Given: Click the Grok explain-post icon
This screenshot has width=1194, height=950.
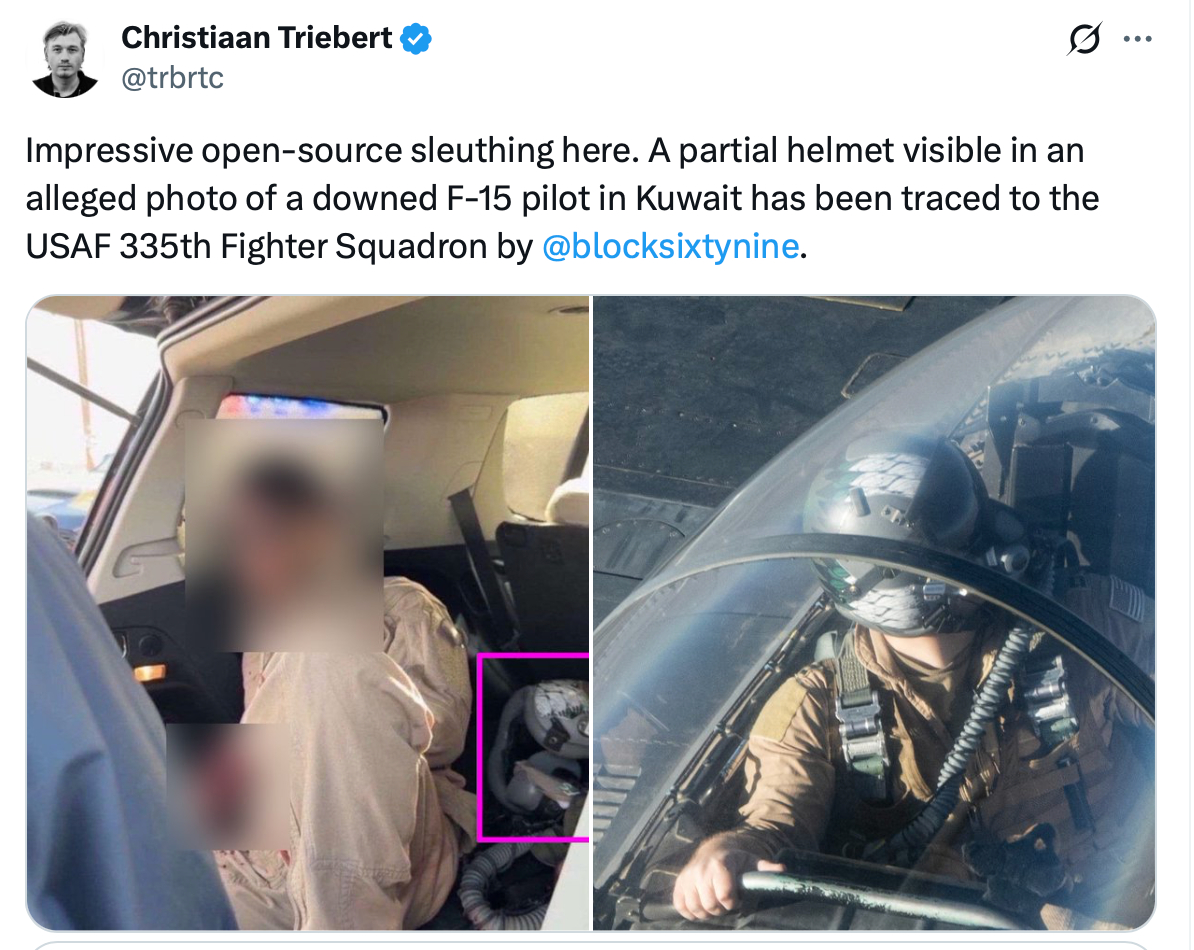Looking at the screenshot, I should point(1084,39).
